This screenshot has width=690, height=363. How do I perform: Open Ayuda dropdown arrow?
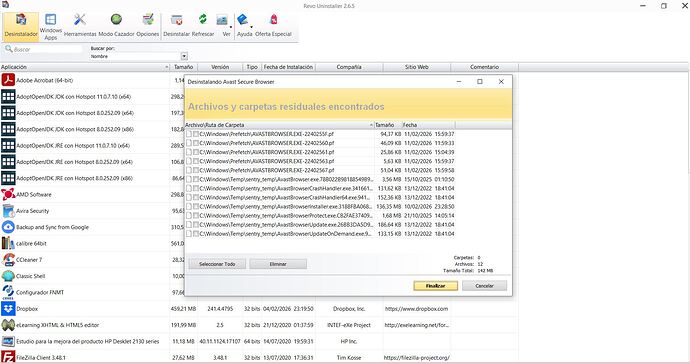251,27
